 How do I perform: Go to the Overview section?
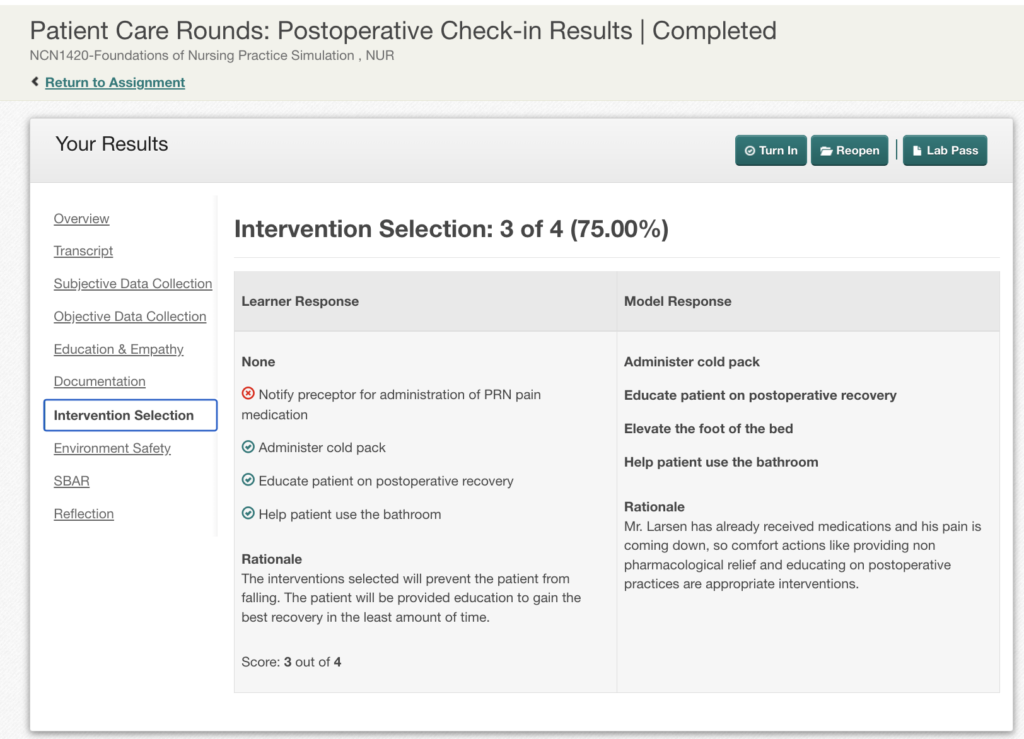click(x=82, y=219)
